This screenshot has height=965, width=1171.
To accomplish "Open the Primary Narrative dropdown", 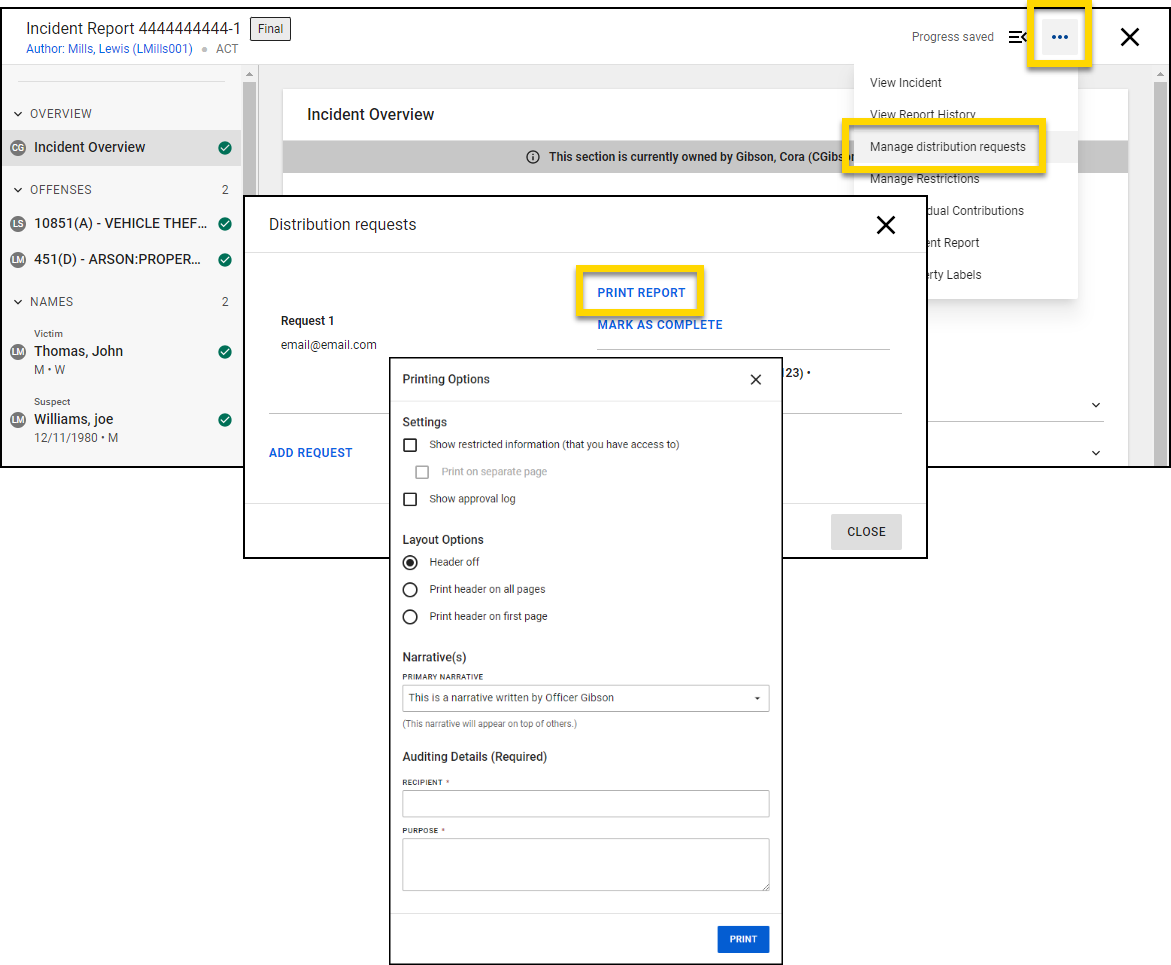I will click(757, 698).
